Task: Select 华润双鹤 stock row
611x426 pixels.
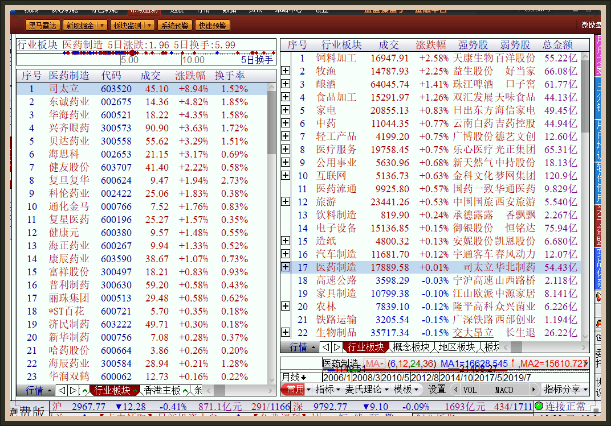Action: coord(142,377)
